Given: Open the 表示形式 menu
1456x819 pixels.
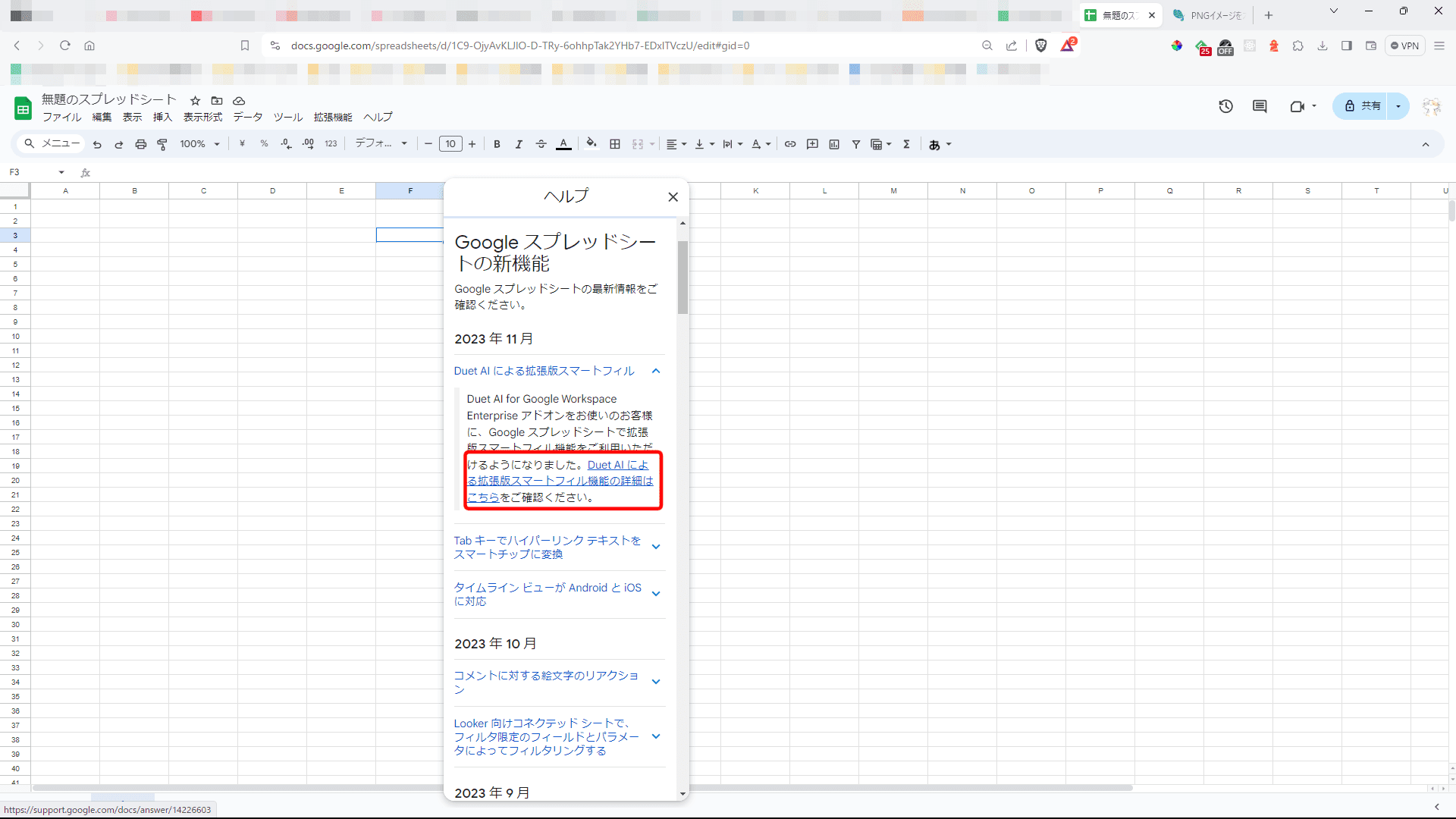Looking at the screenshot, I should (203, 117).
